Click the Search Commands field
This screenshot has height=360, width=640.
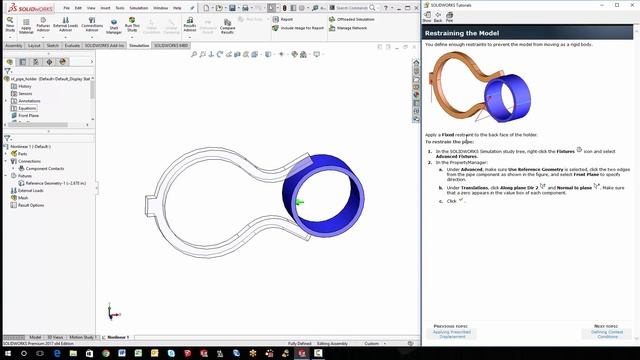pyautogui.click(x=352, y=8)
